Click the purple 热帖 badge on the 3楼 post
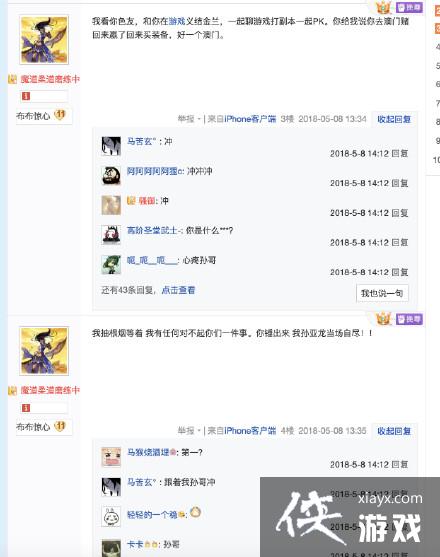 point(409,7)
